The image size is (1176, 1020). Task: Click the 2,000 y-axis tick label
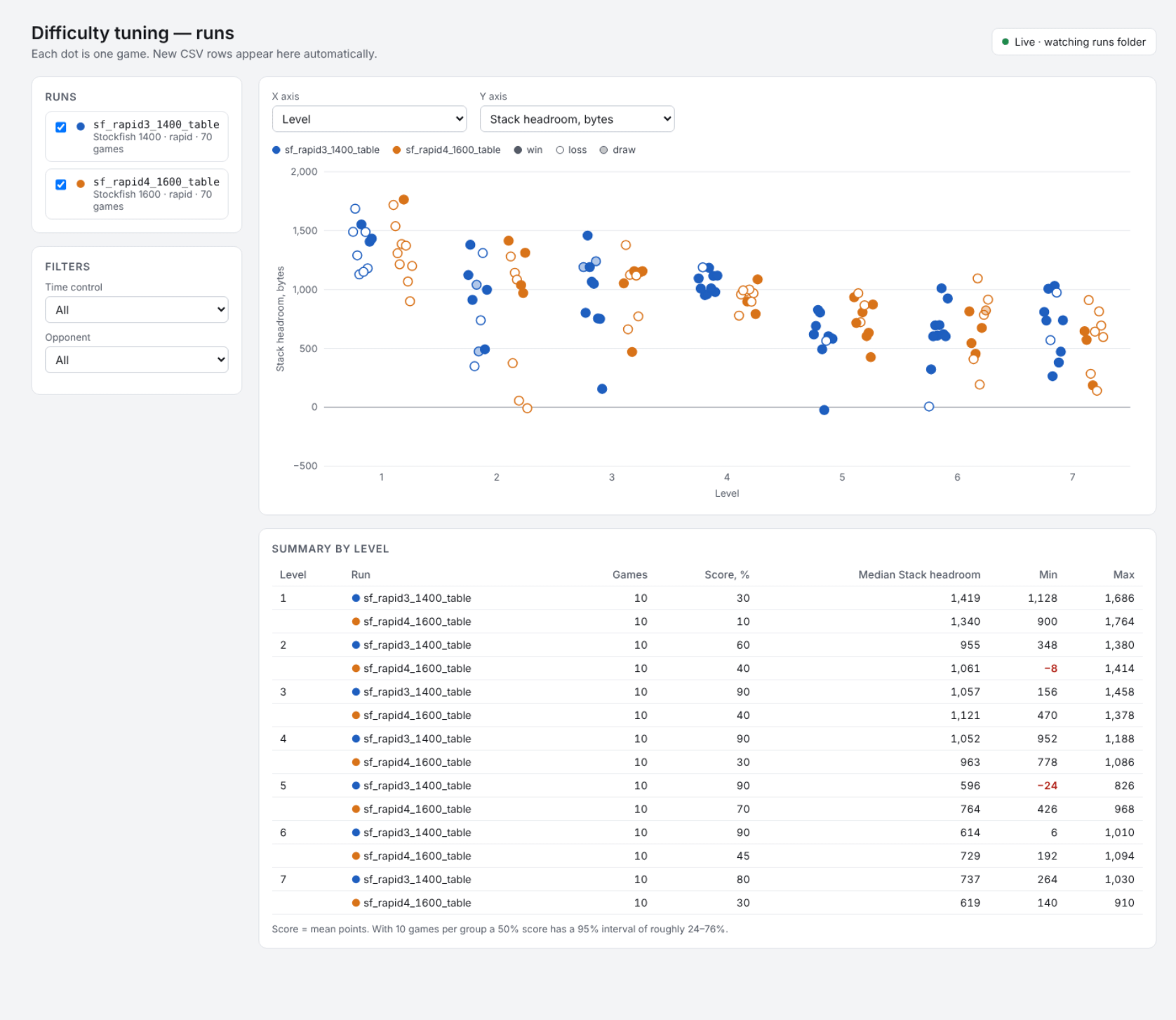pyautogui.click(x=304, y=172)
